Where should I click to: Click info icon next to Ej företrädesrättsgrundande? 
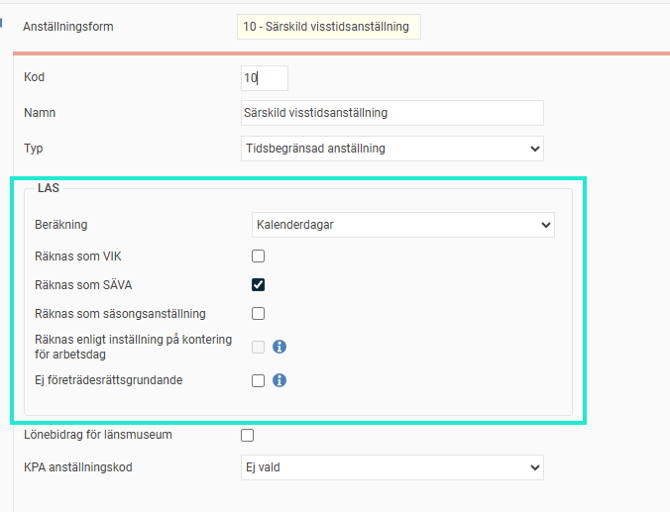[x=280, y=381]
